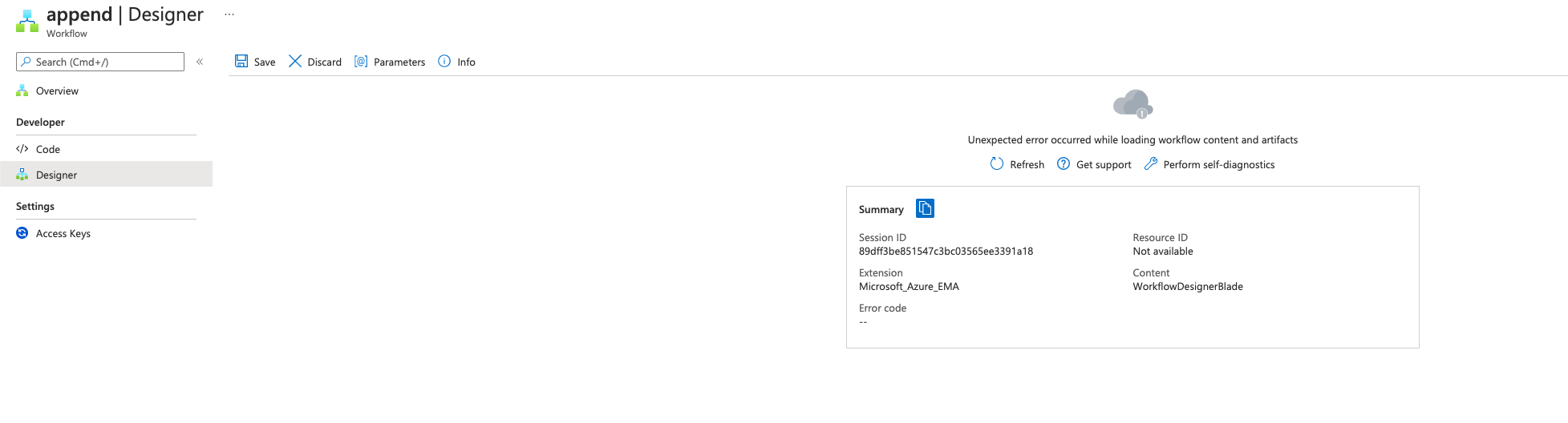The width and height of the screenshot is (1568, 423).
Task: Click the self-diagnostics wrench icon
Action: pos(1151,163)
